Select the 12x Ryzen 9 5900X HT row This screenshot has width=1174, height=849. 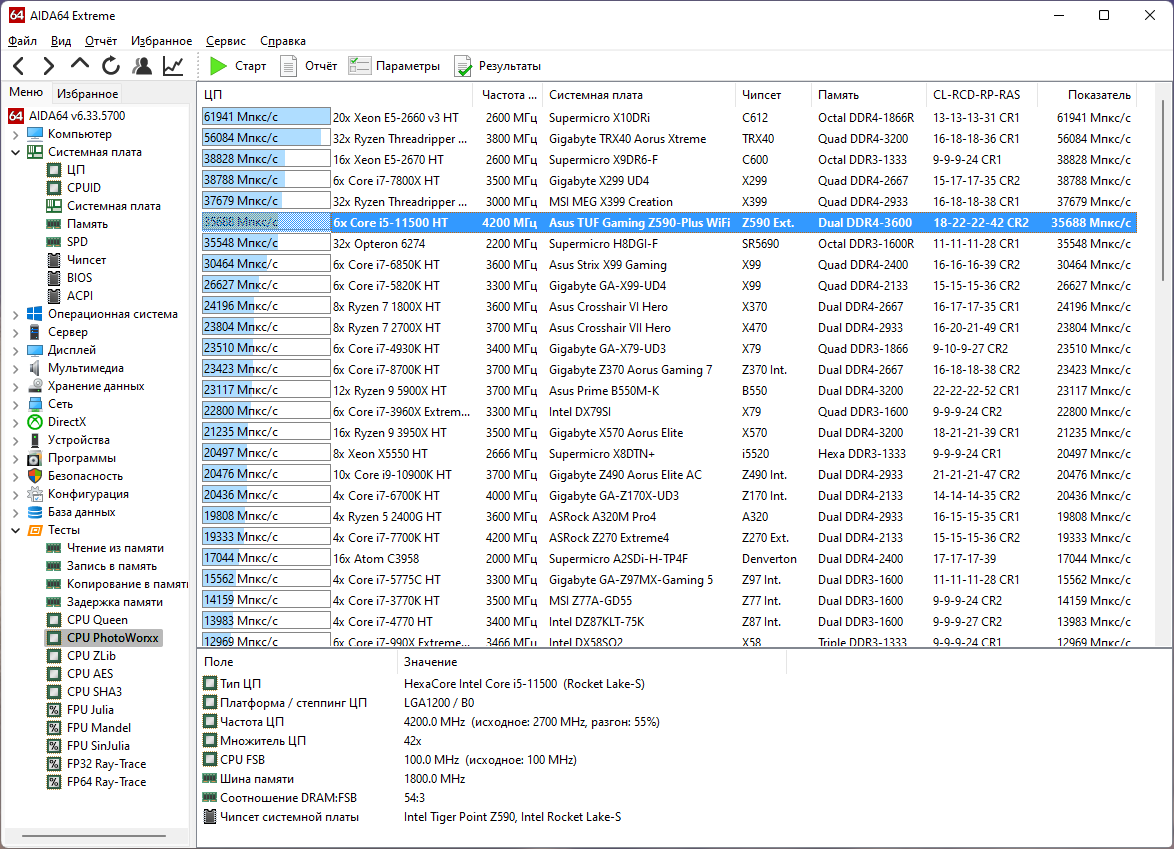click(x=669, y=390)
